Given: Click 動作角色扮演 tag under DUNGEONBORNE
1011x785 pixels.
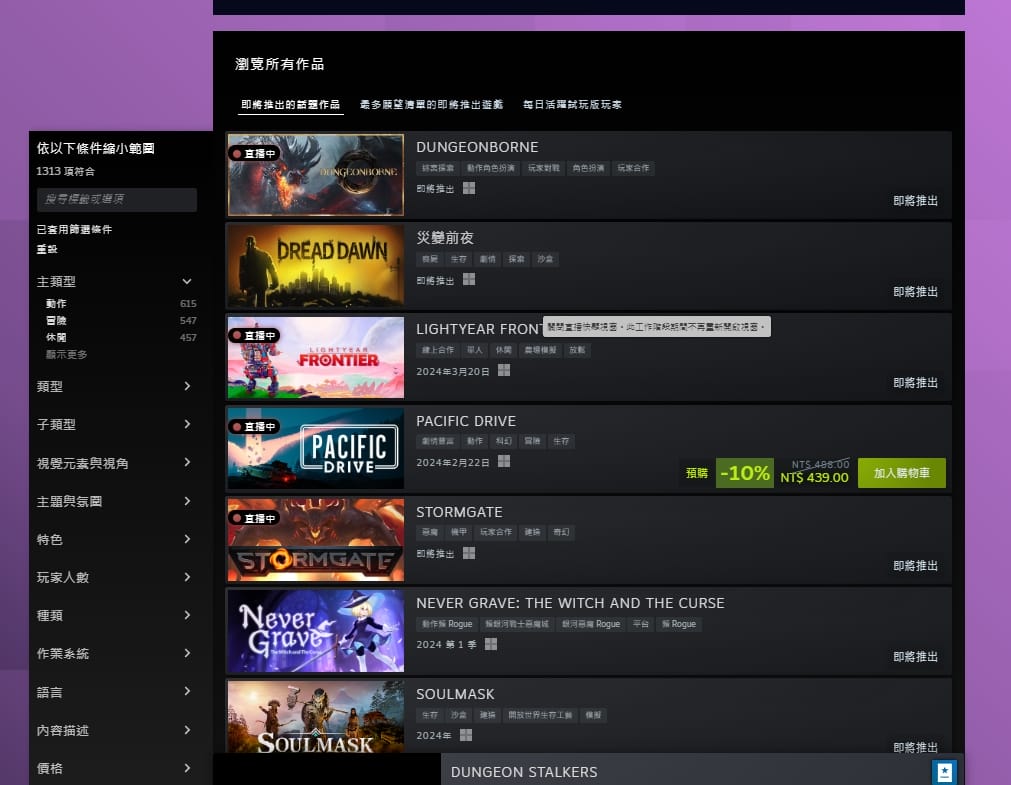Looking at the screenshot, I should tap(491, 168).
